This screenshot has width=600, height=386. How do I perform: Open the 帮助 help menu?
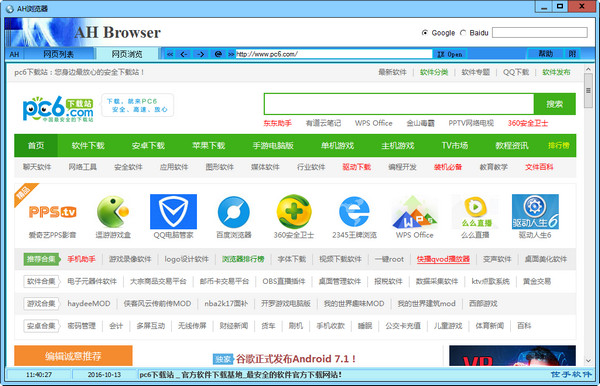point(546,54)
